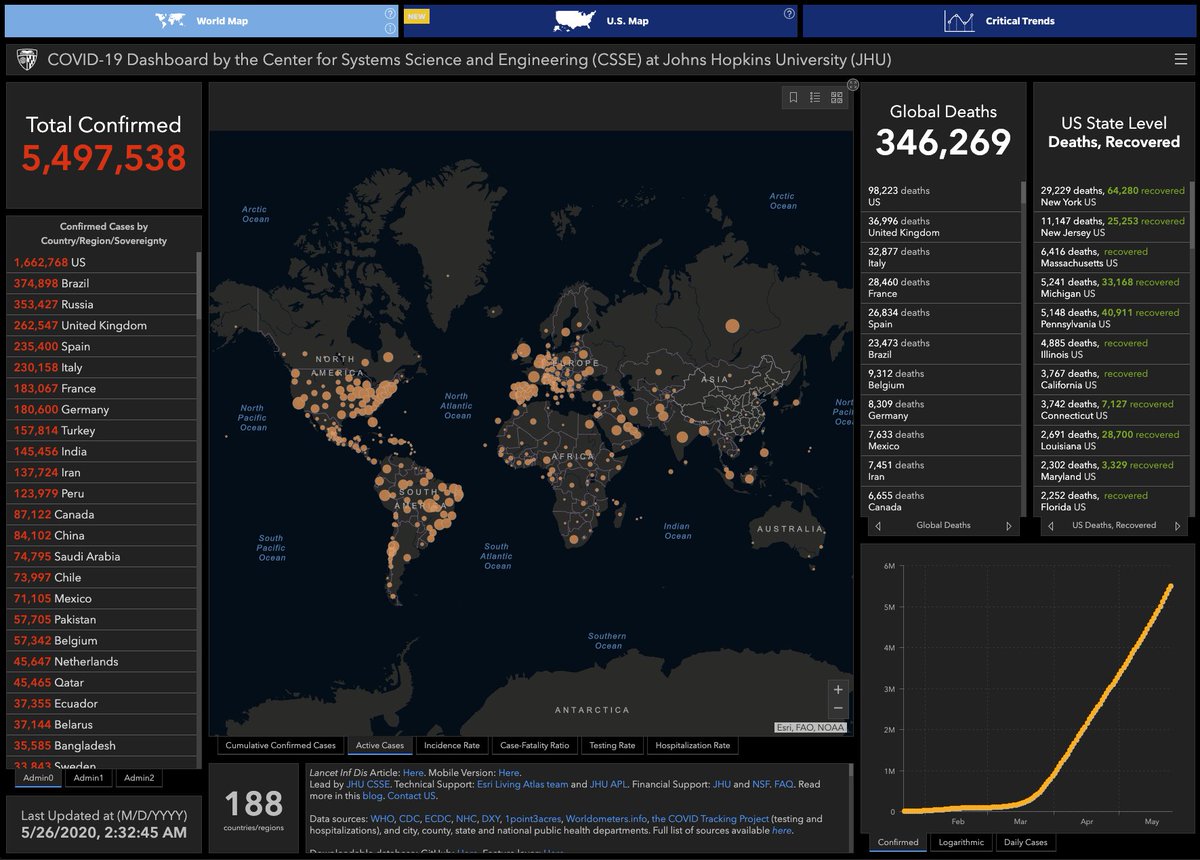
Task: Select the Confirmed chart tab
Action: (898, 842)
